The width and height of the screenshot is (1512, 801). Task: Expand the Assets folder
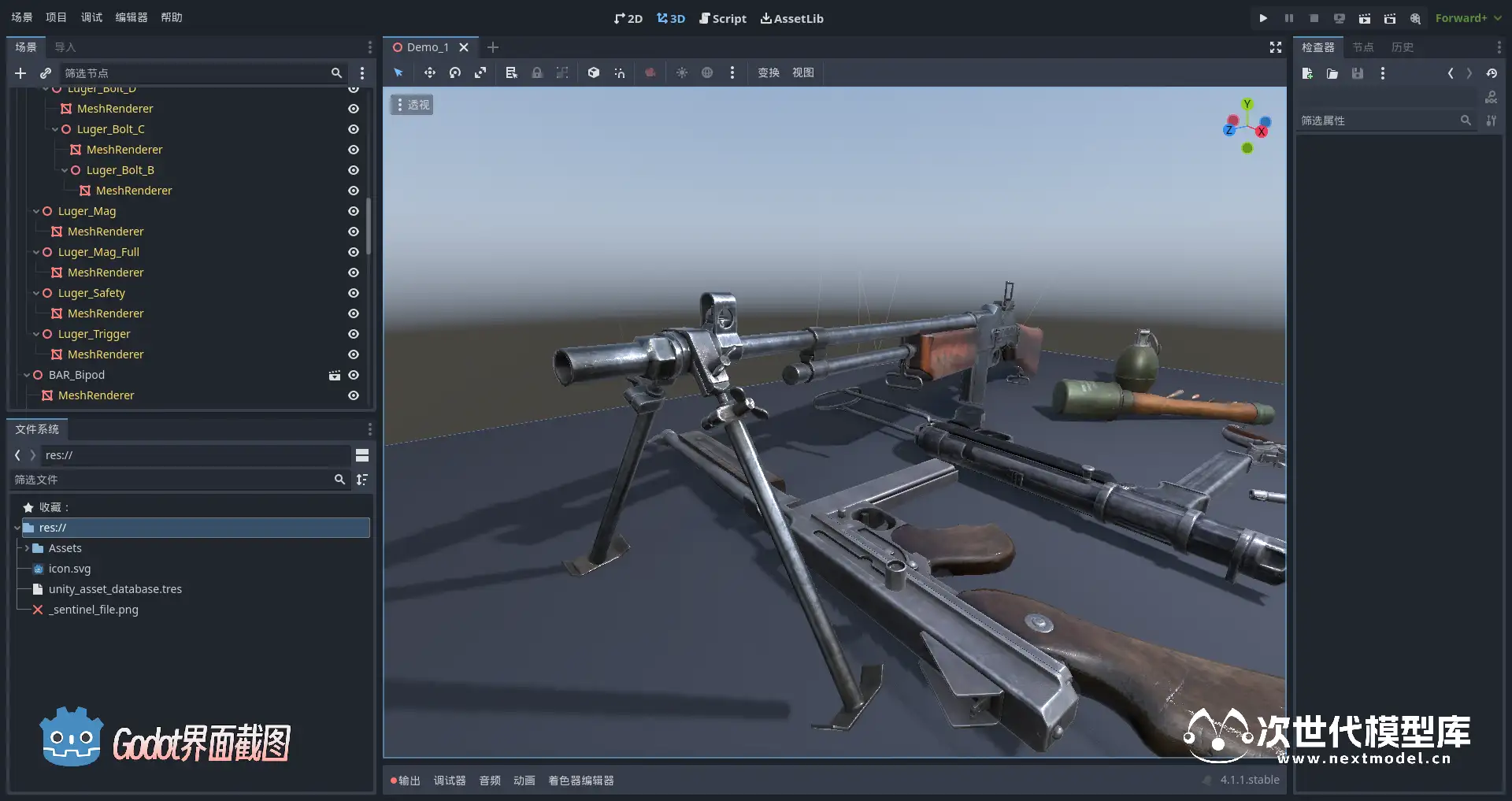point(27,548)
